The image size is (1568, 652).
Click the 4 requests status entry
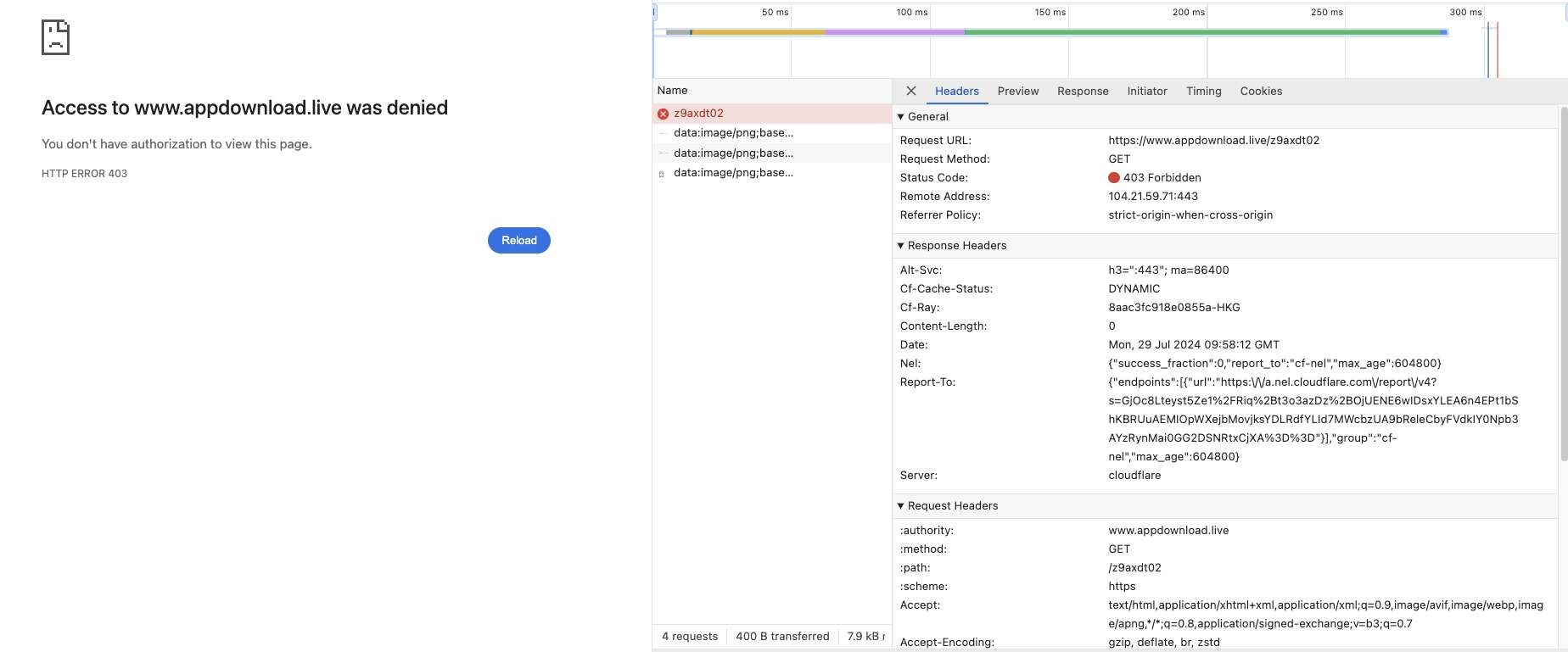690,637
